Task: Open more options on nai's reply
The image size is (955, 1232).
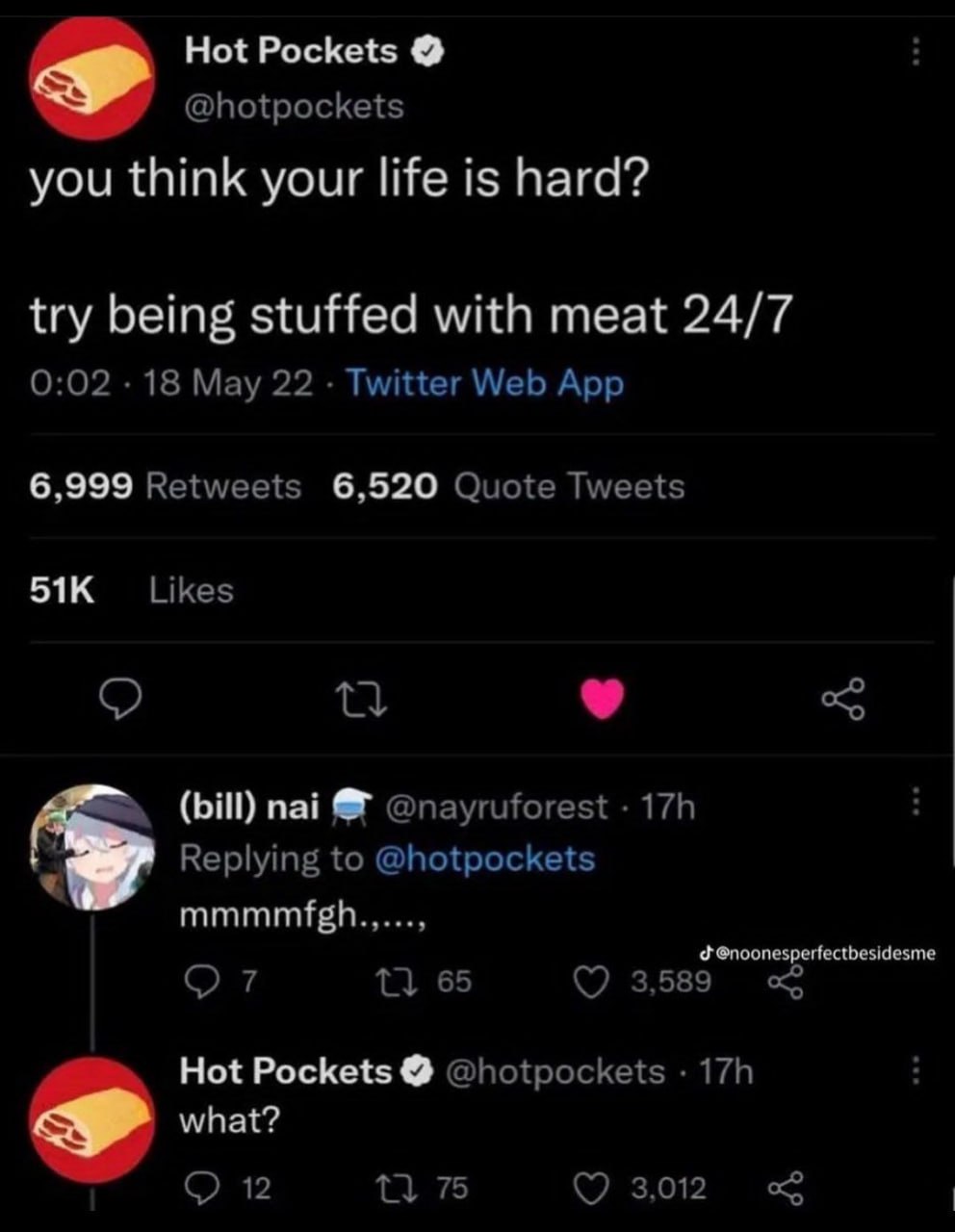Action: coord(916,800)
